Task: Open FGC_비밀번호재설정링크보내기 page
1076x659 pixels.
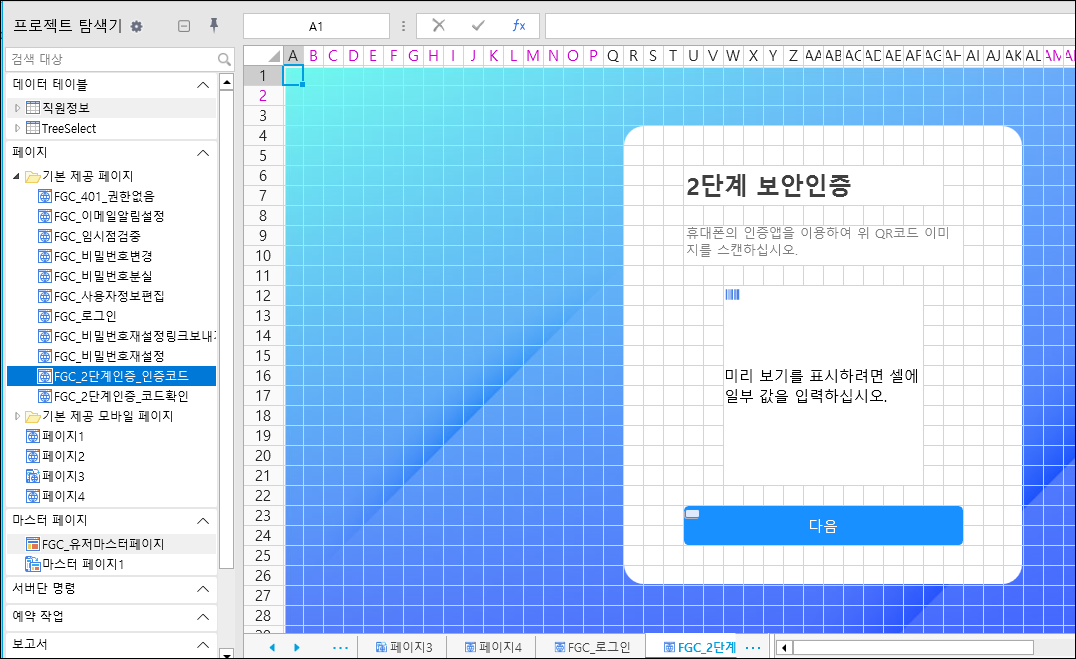Action: click(x=134, y=336)
